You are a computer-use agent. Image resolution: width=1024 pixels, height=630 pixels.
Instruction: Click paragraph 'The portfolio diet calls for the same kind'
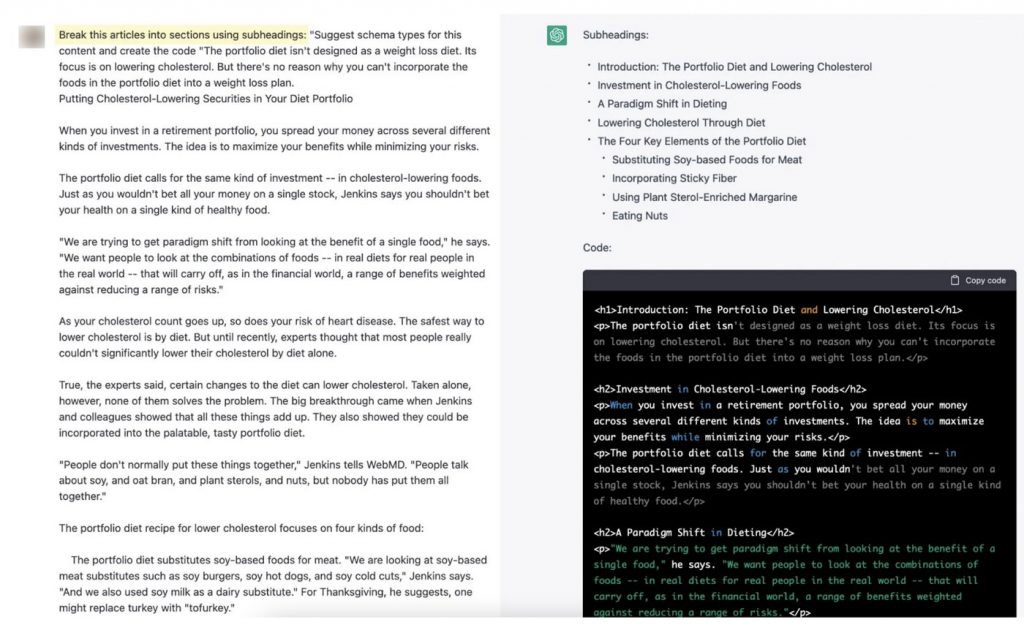[x=274, y=194]
